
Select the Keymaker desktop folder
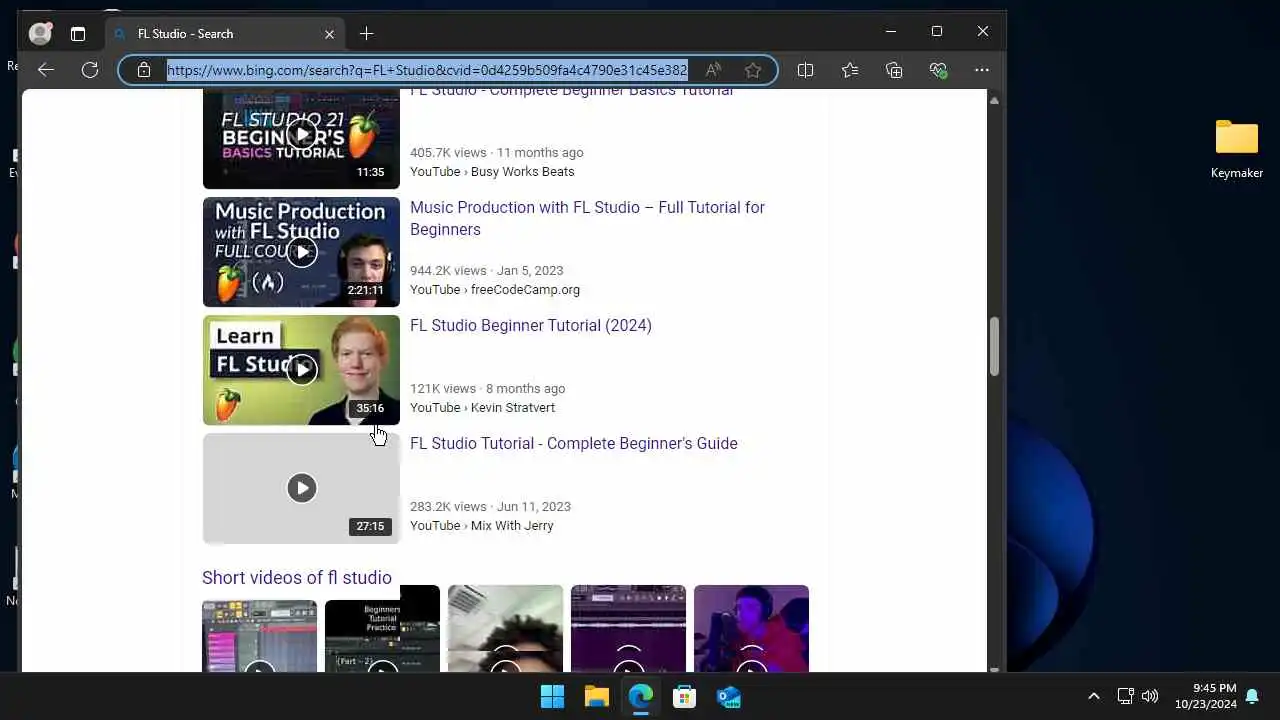[x=1237, y=150]
